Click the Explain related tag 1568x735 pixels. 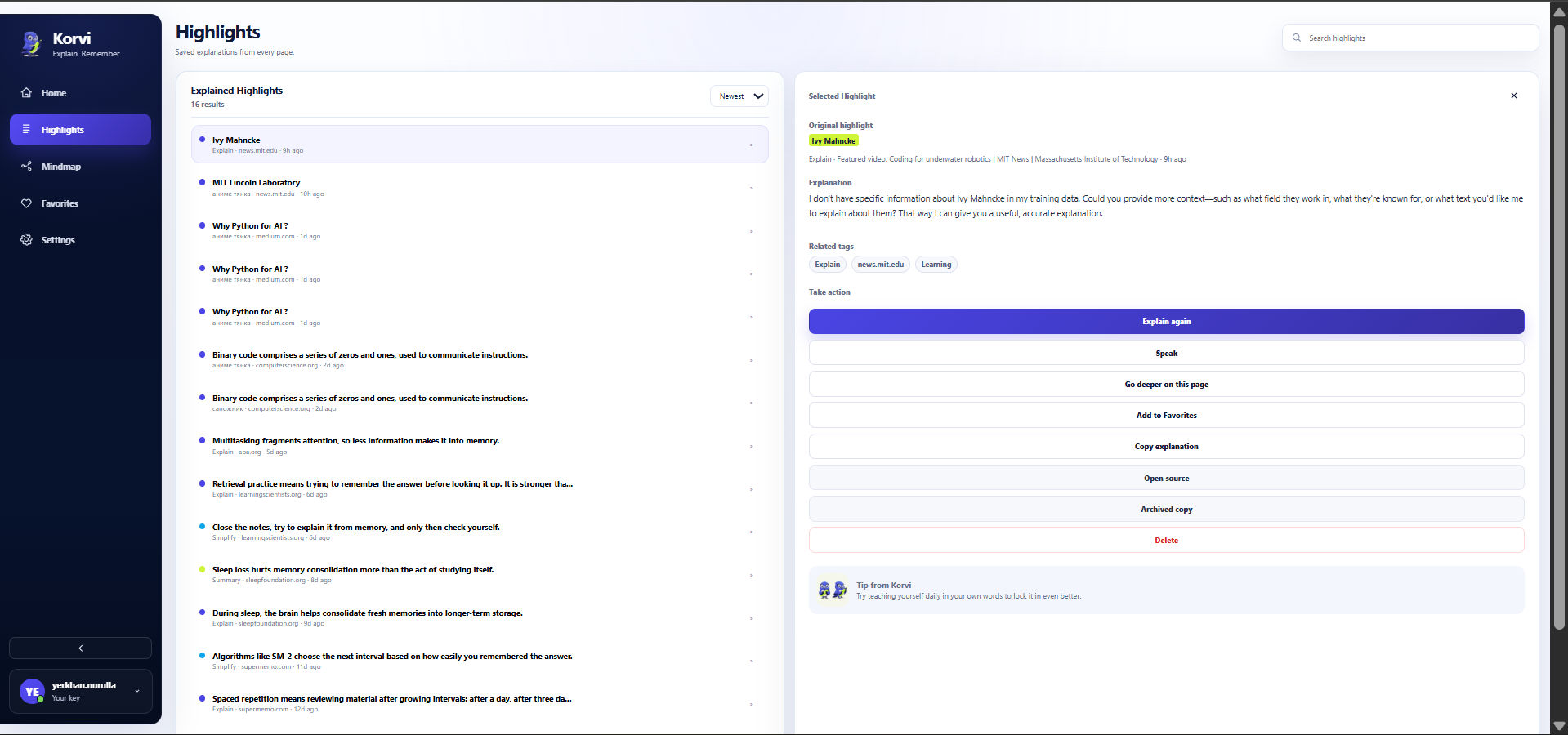point(827,265)
